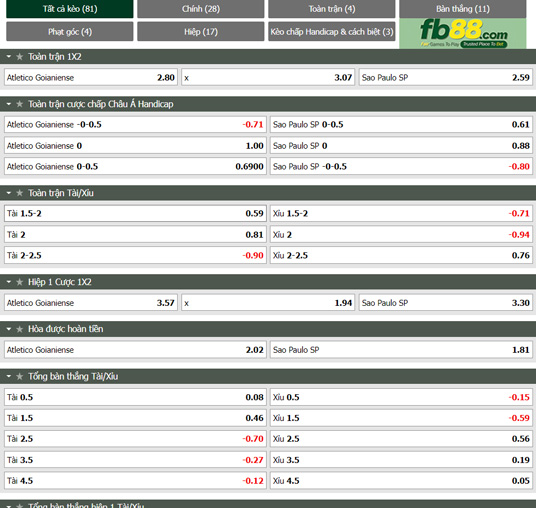Collapse the 'Toàn trận Tài/Xỉu' section arrow
This screenshot has height=508, width=536.
(9, 193)
